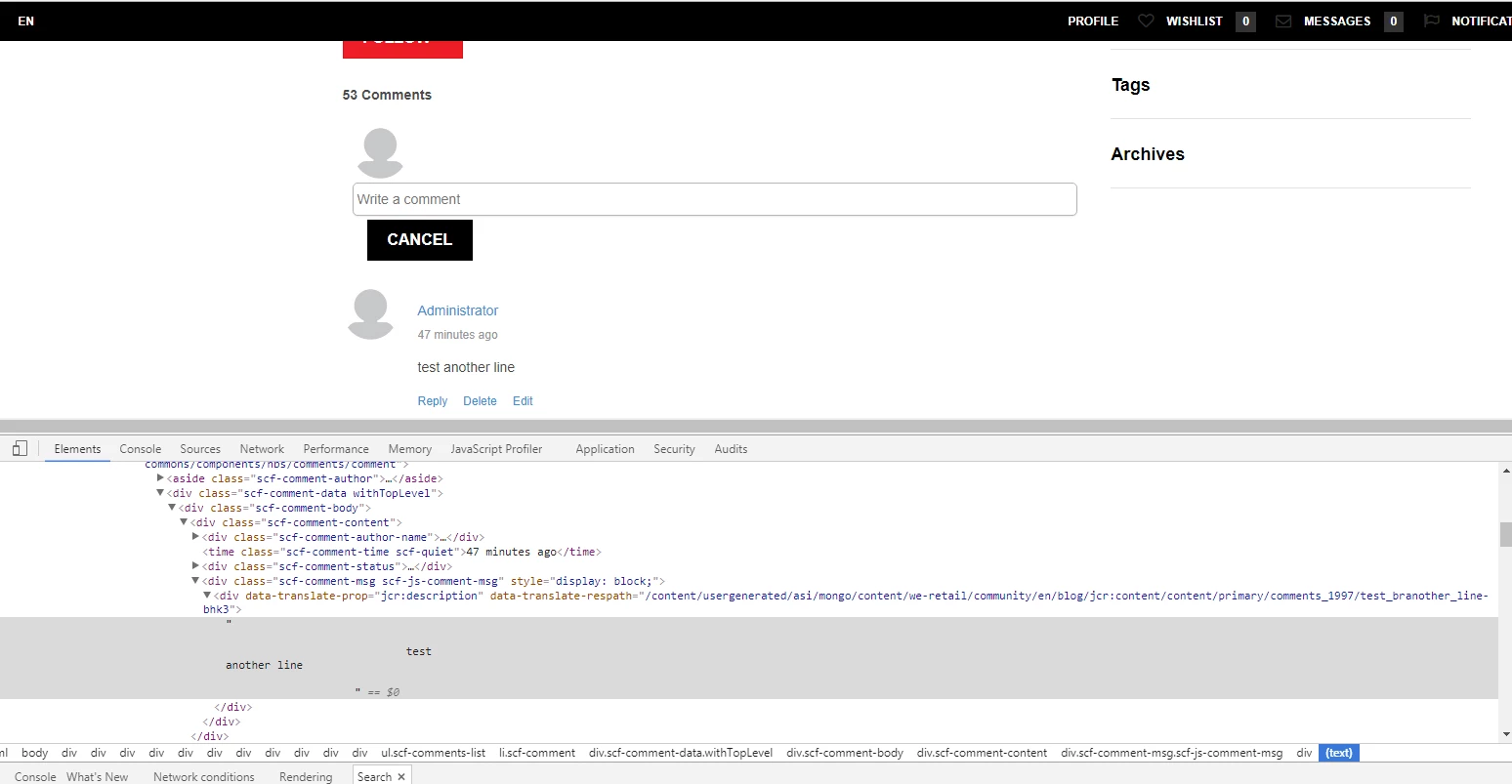This screenshot has height=784, width=1512.
Task: Select the ul.scf-comments-list breadcrumb
Action: (434, 753)
